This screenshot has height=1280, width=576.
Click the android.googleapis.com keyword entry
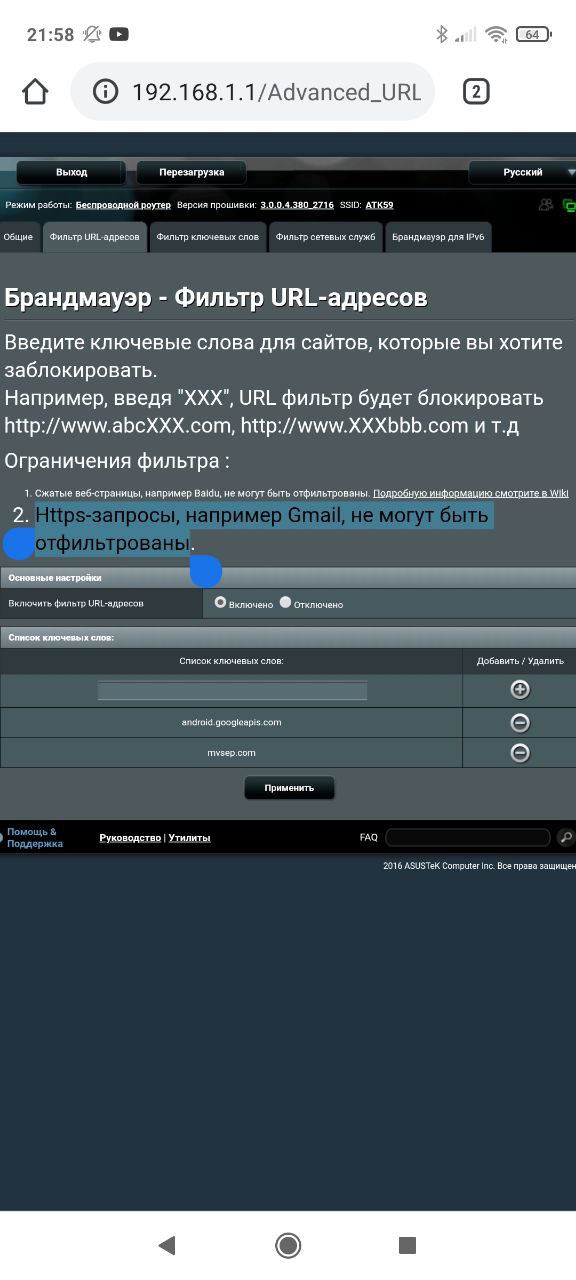(231, 722)
